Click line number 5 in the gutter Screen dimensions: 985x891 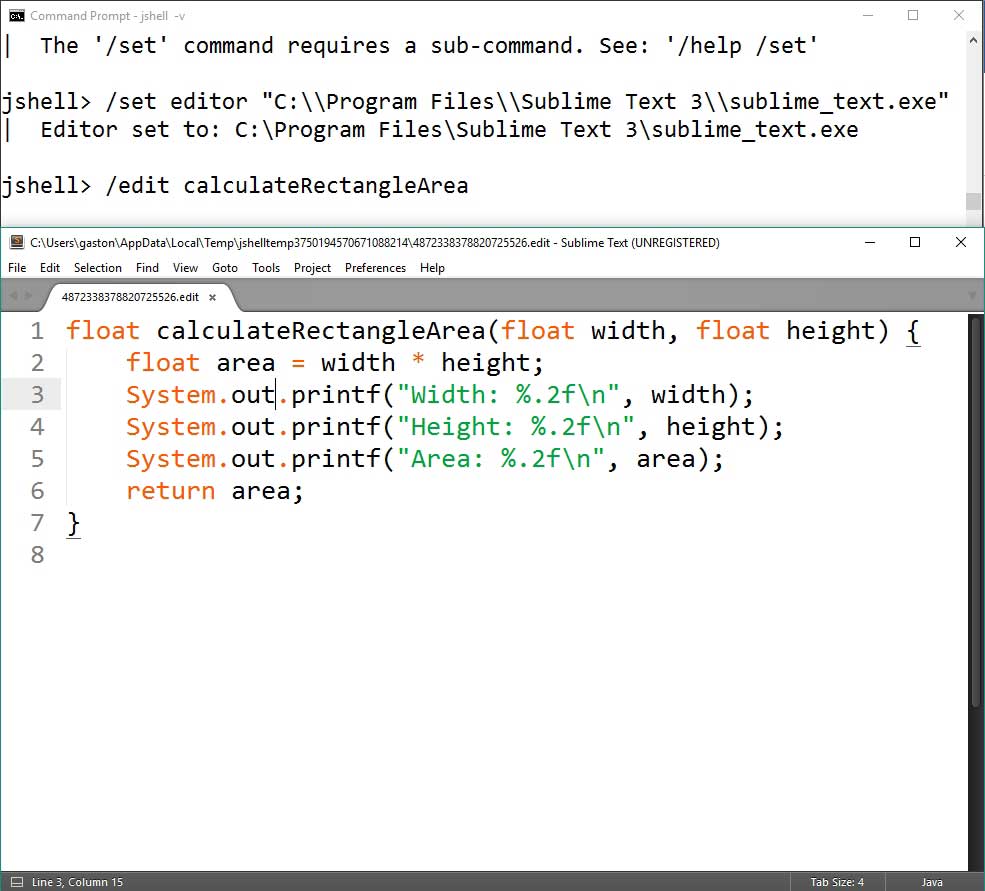coord(37,459)
